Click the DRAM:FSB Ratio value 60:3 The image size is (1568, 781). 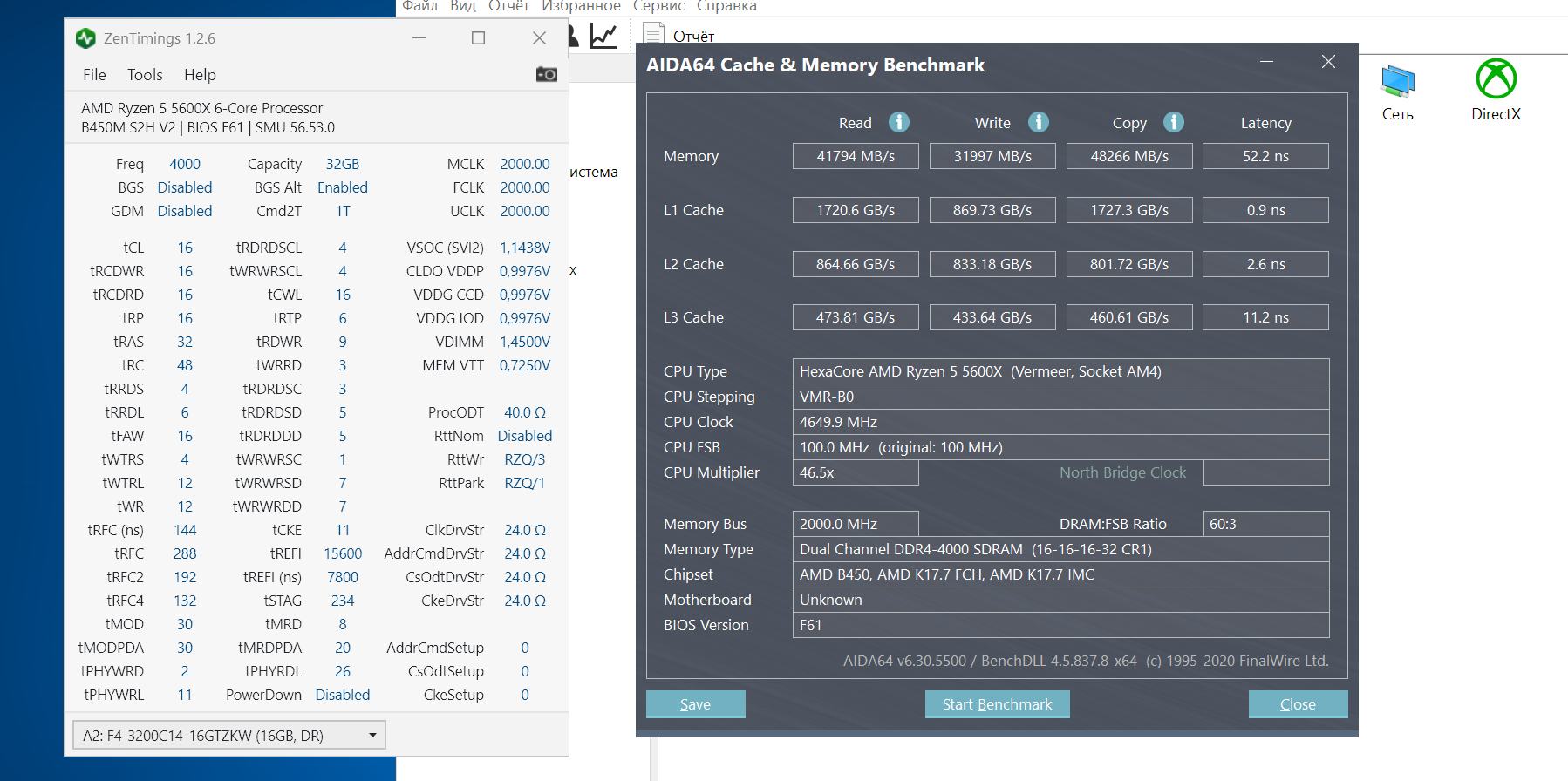point(1265,524)
